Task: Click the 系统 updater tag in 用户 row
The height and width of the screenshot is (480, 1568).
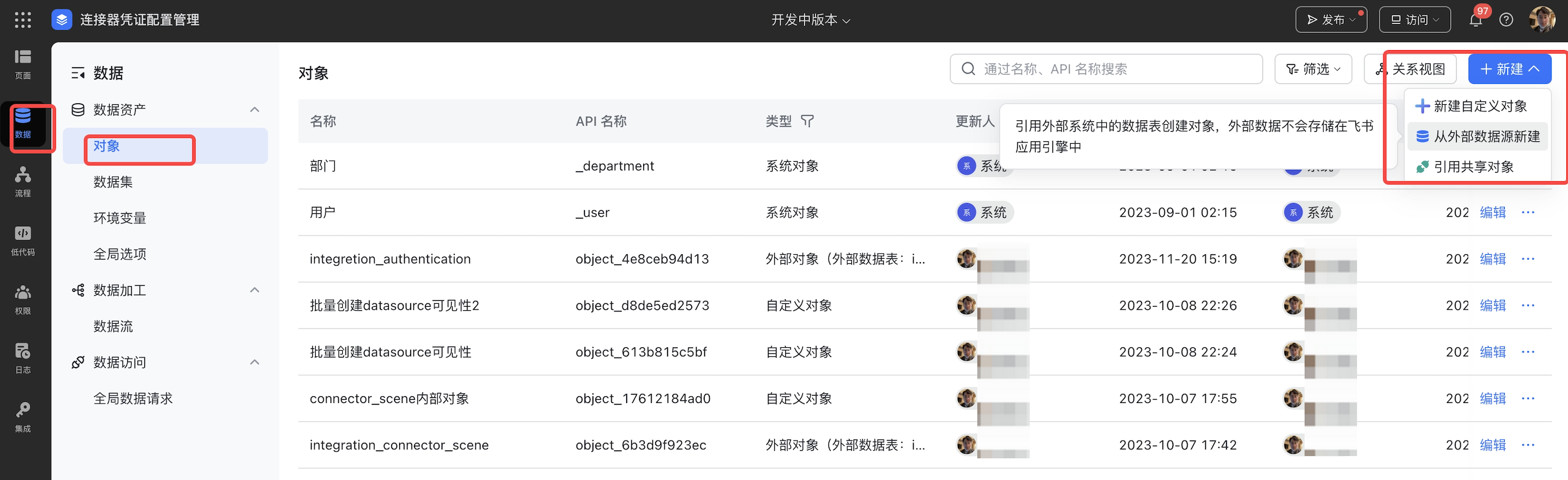Action: 984,212
